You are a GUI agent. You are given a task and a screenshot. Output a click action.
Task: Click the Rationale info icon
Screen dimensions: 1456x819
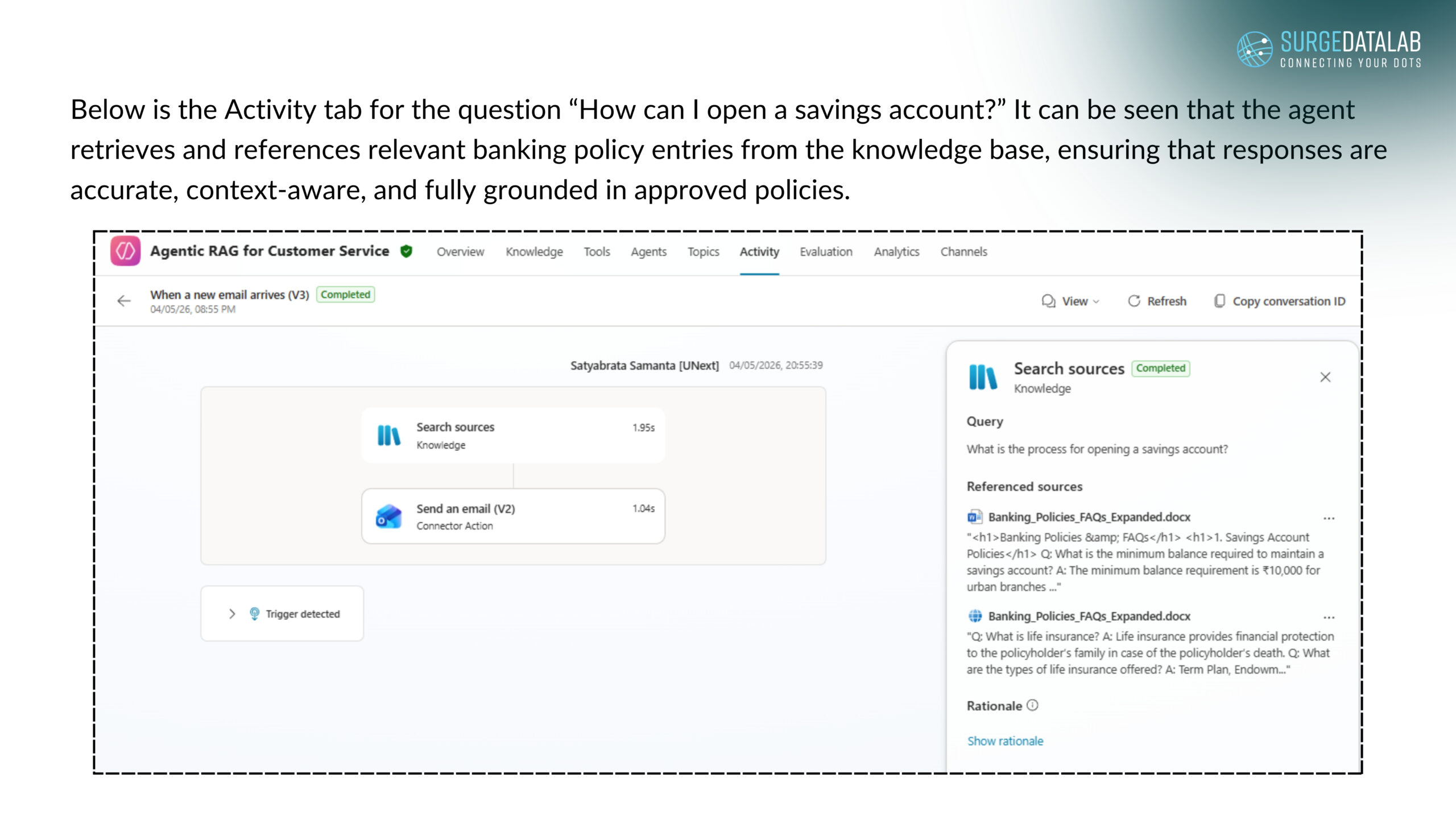point(1032,705)
